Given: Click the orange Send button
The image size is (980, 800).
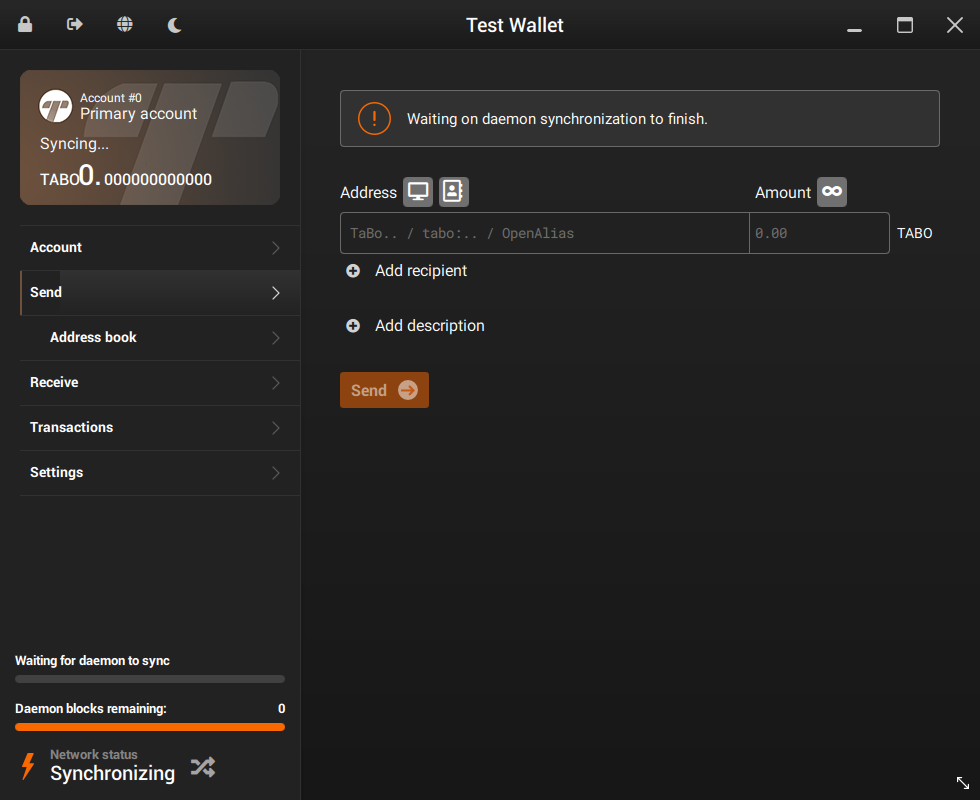Looking at the screenshot, I should [x=384, y=390].
